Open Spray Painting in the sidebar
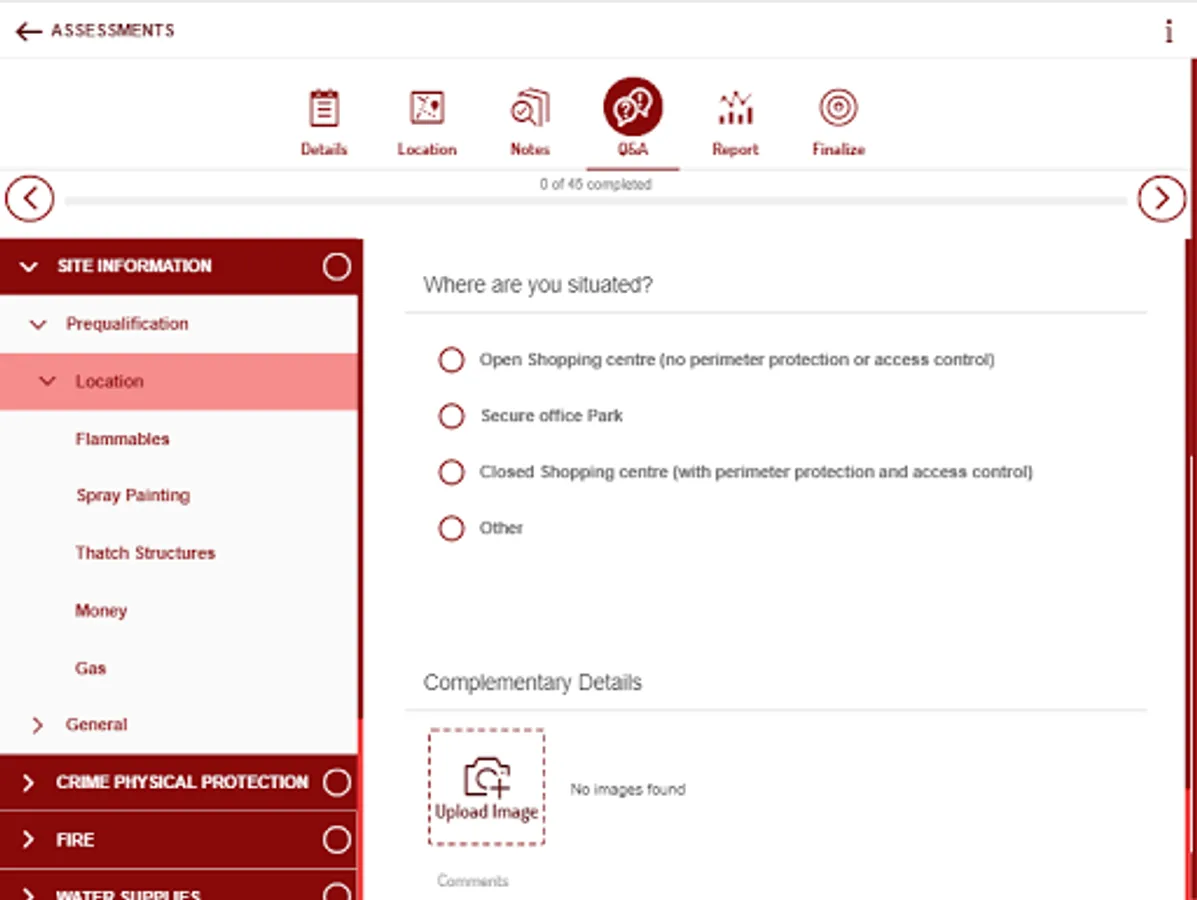This screenshot has width=1197, height=900. 133,495
